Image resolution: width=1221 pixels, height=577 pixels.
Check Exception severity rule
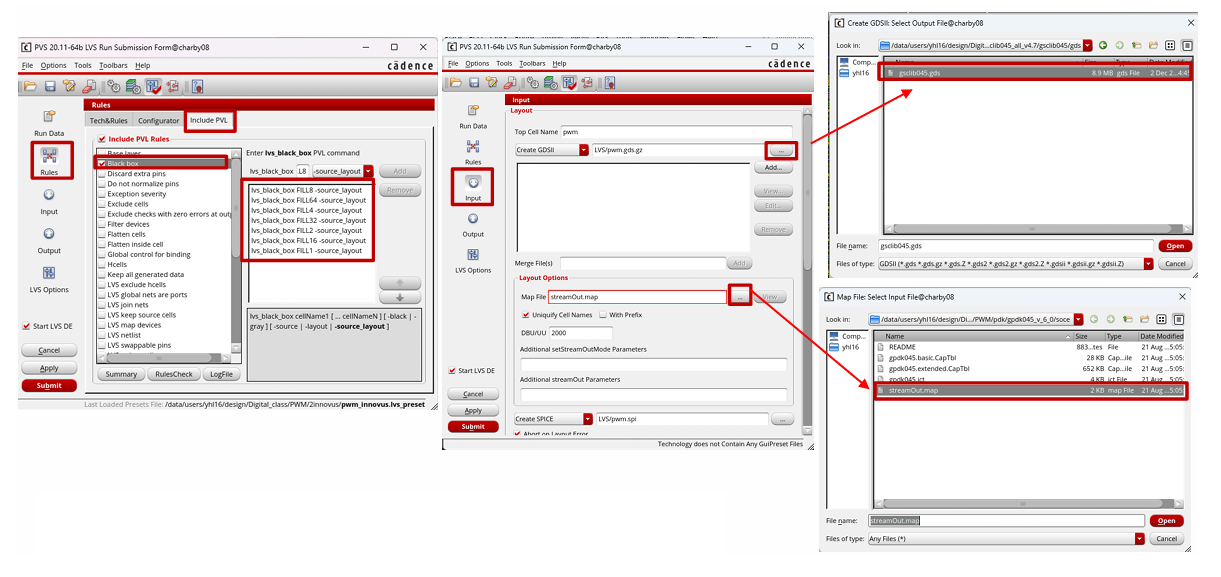click(101, 194)
